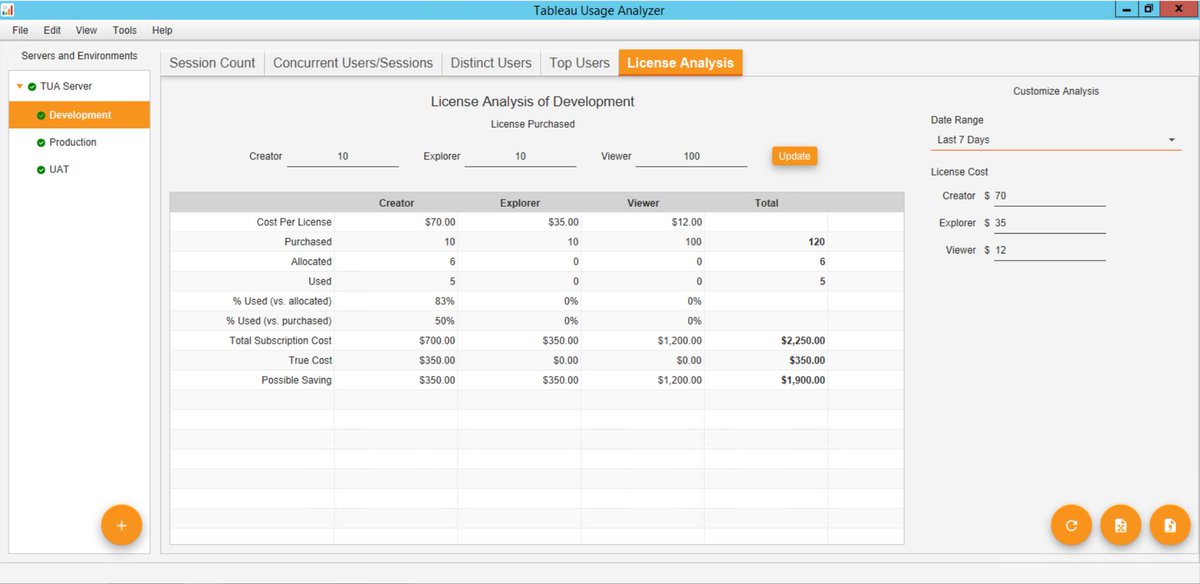Click the Excel export file button
Screen dimensions: 1200x584
point(1120,525)
